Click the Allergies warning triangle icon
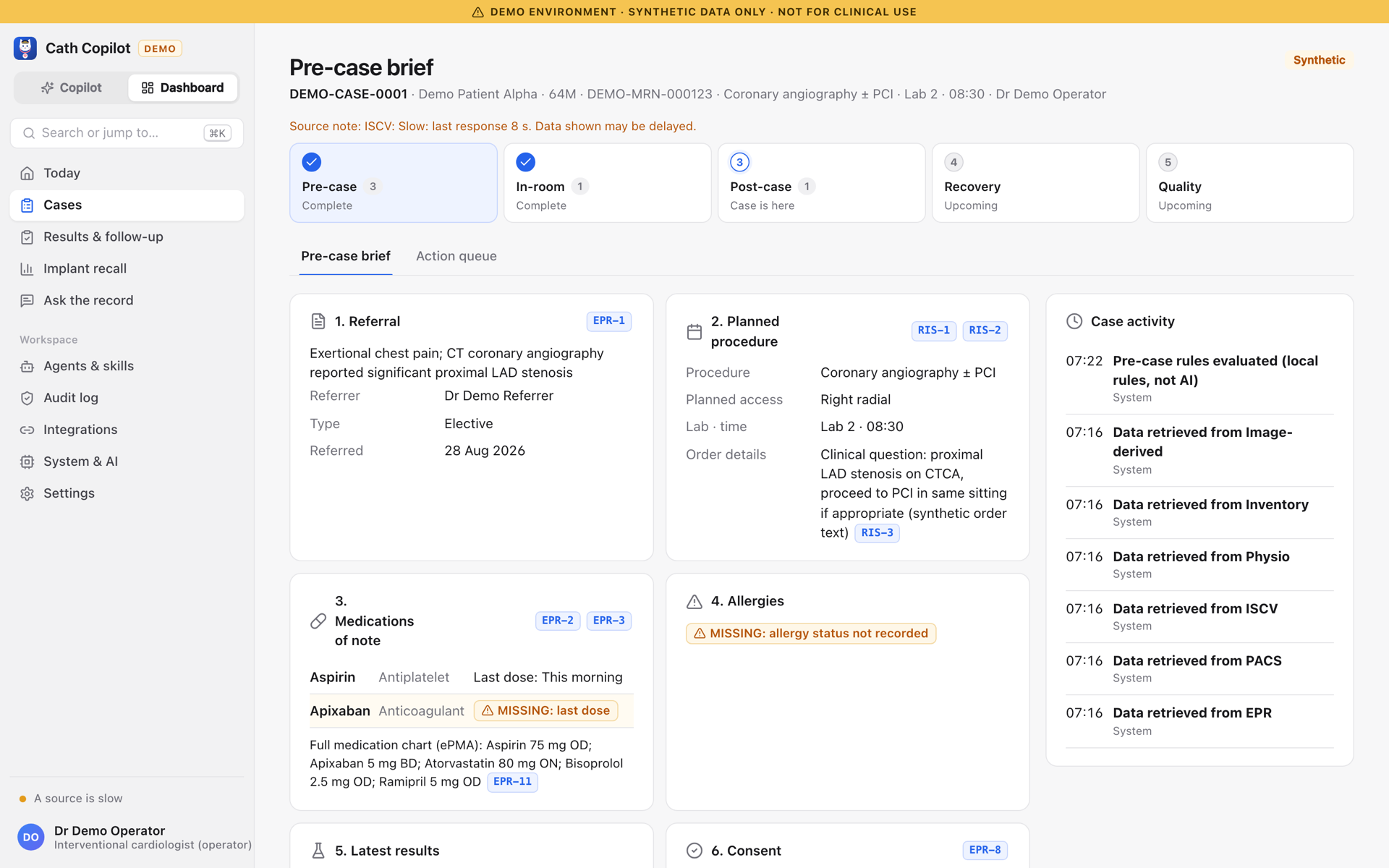This screenshot has width=1389, height=868. pos(694,601)
